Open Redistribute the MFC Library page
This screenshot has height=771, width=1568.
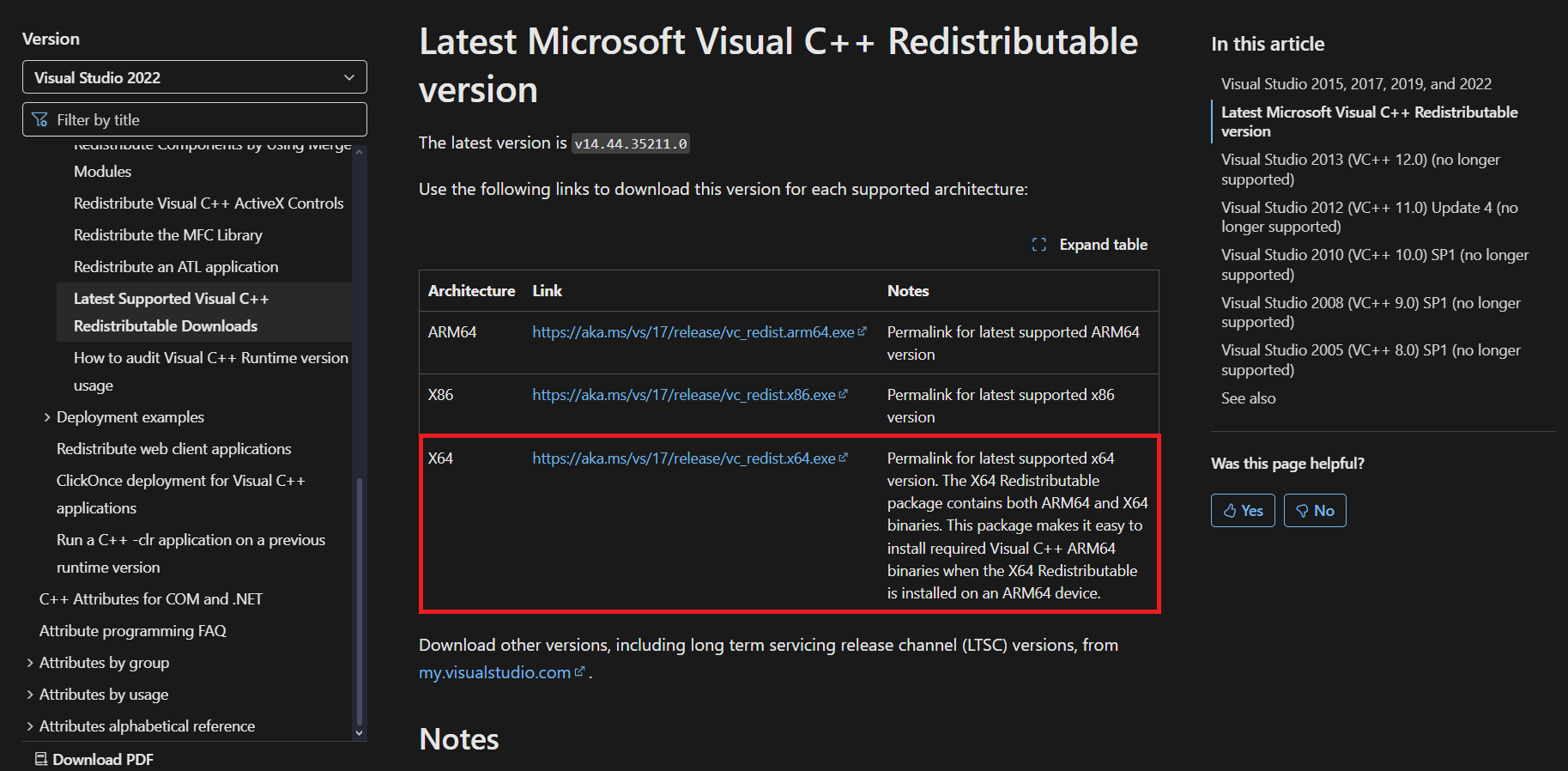[x=168, y=235]
